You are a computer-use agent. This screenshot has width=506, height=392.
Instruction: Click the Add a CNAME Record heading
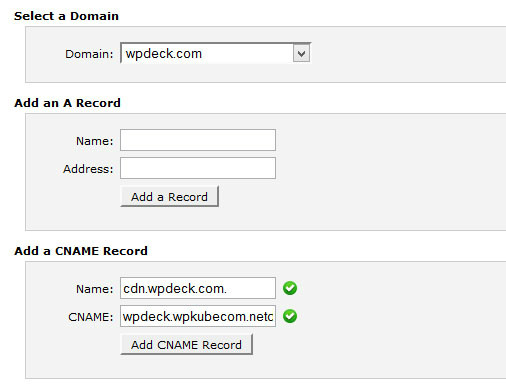(81, 251)
